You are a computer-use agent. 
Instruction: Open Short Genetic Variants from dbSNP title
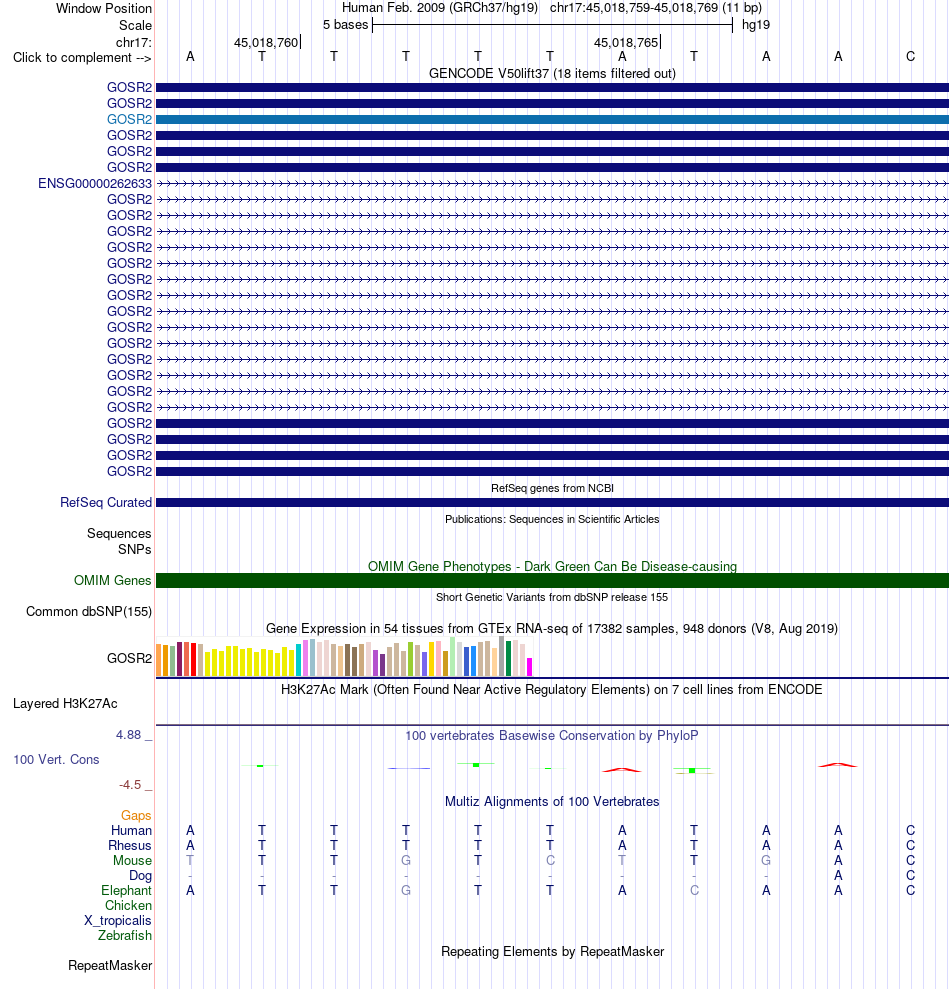552,597
